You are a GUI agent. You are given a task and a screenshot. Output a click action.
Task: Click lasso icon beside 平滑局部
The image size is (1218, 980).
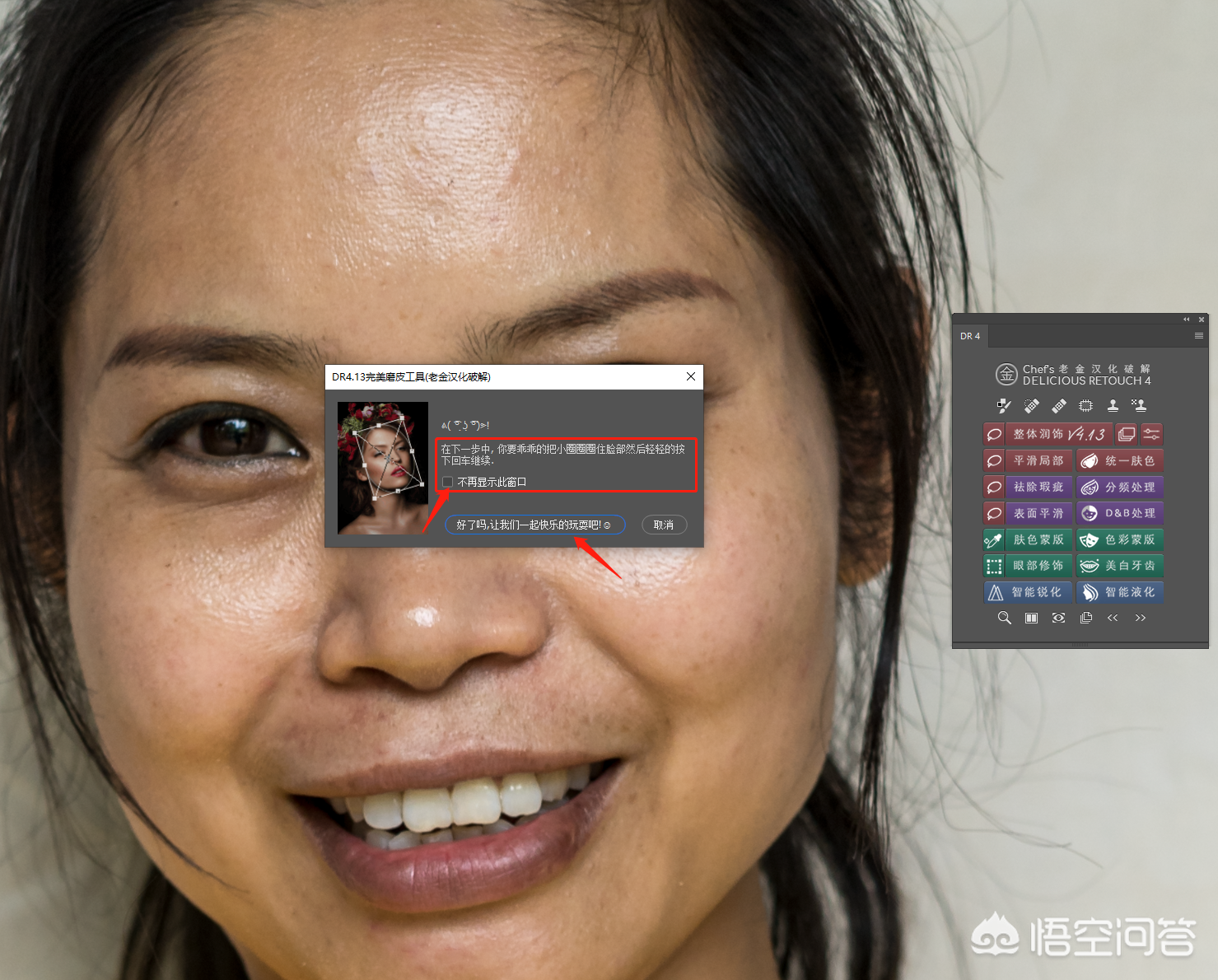[x=994, y=460]
